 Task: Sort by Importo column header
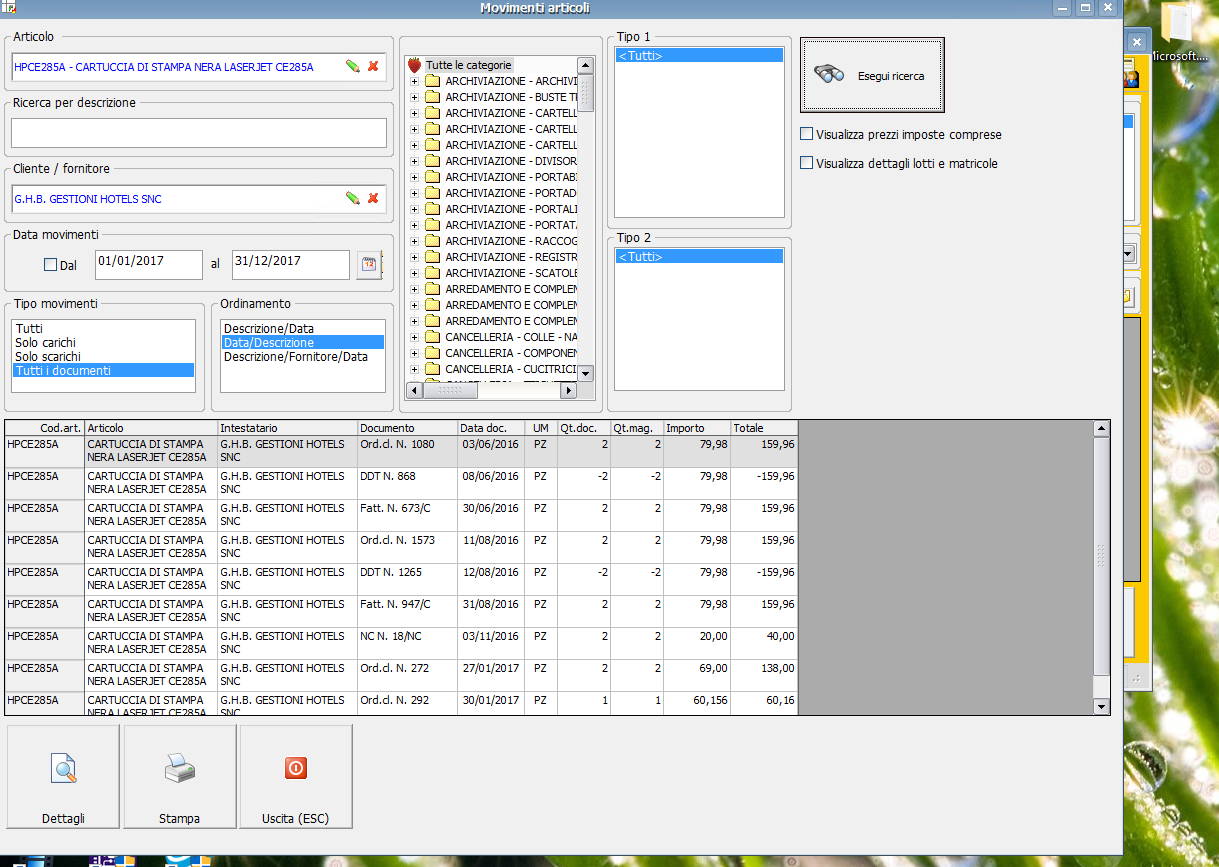tap(697, 428)
